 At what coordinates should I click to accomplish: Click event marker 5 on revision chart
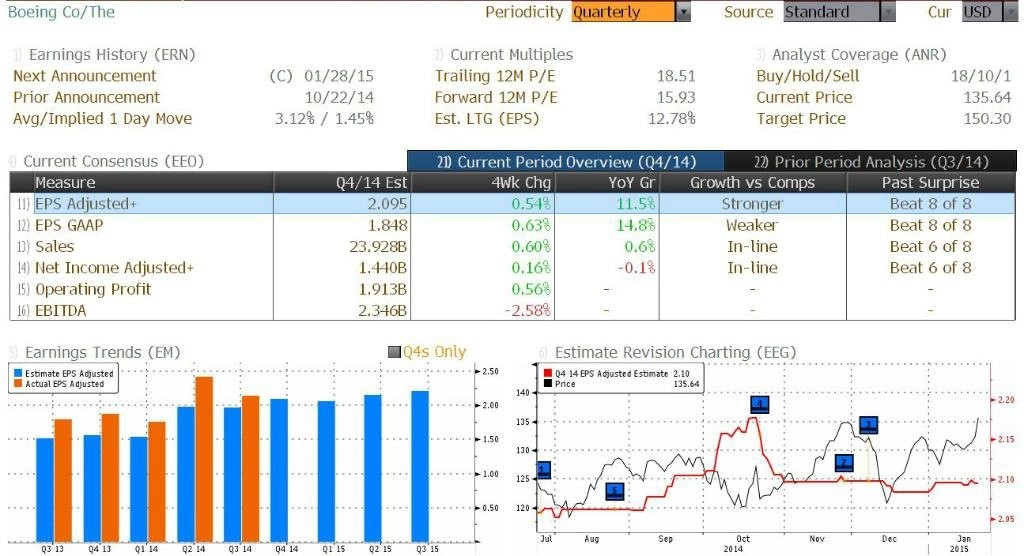click(615, 491)
